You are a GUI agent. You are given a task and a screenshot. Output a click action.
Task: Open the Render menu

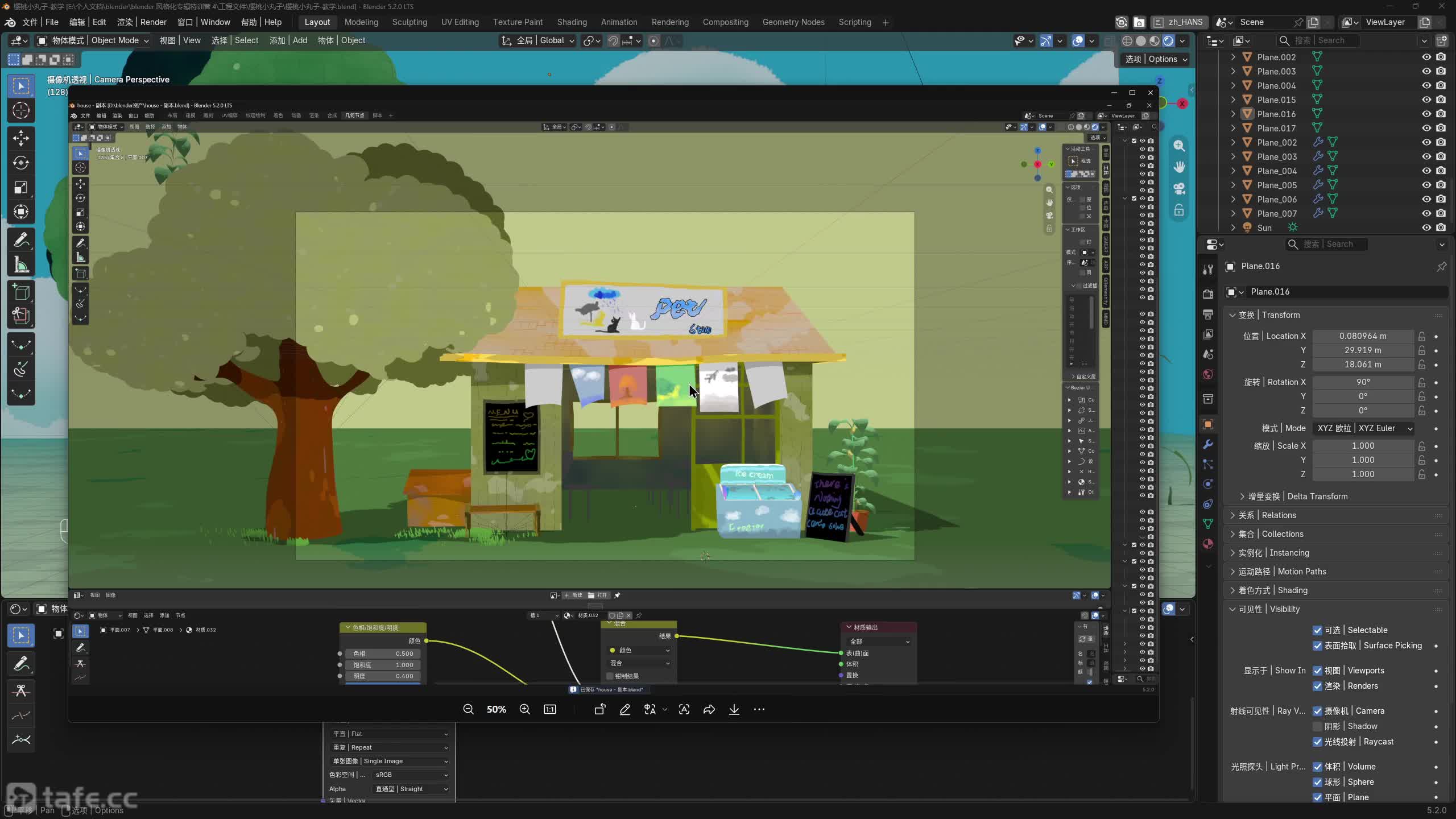(142, 22)
